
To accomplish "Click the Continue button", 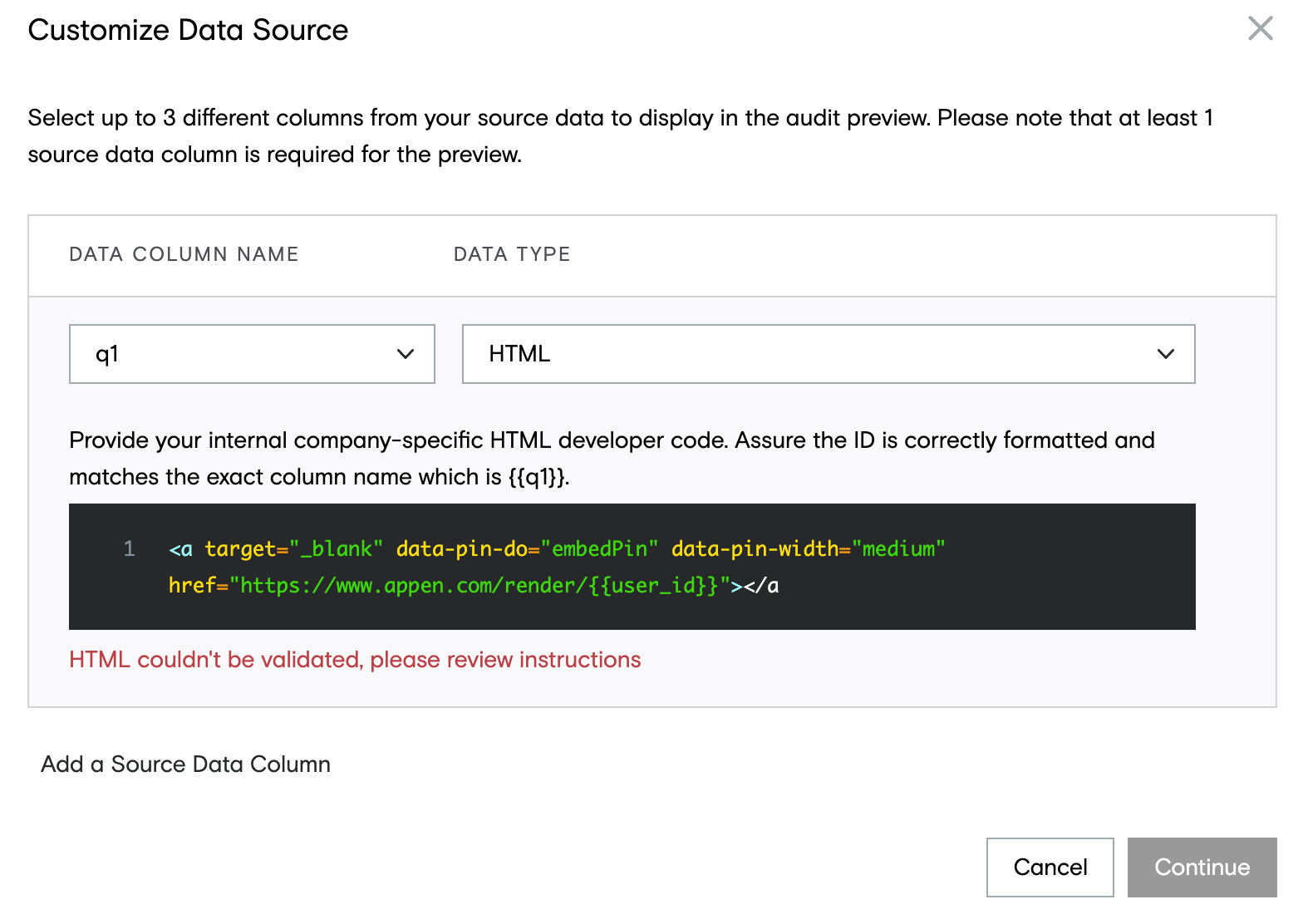I will click(1202, 867).
